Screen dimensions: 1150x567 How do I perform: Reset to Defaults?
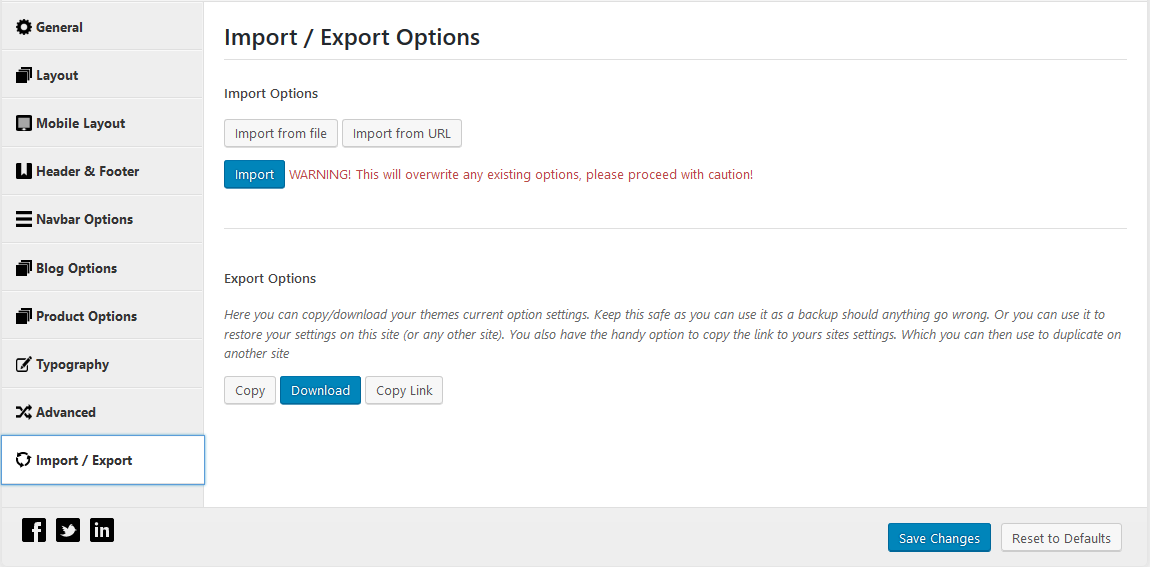pos(1061,538)
